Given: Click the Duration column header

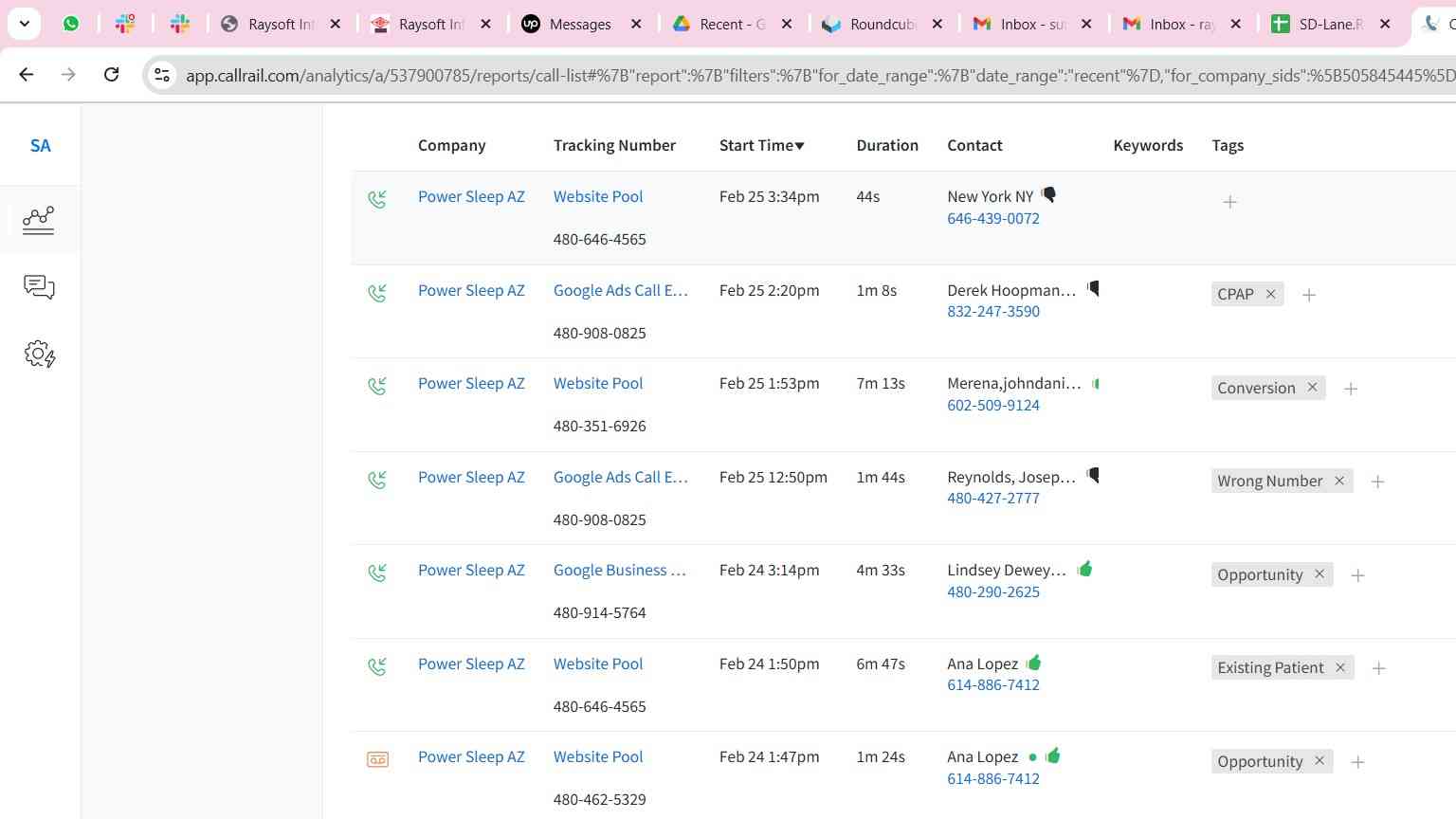Looking at the screenshot, I should point(887,145).
